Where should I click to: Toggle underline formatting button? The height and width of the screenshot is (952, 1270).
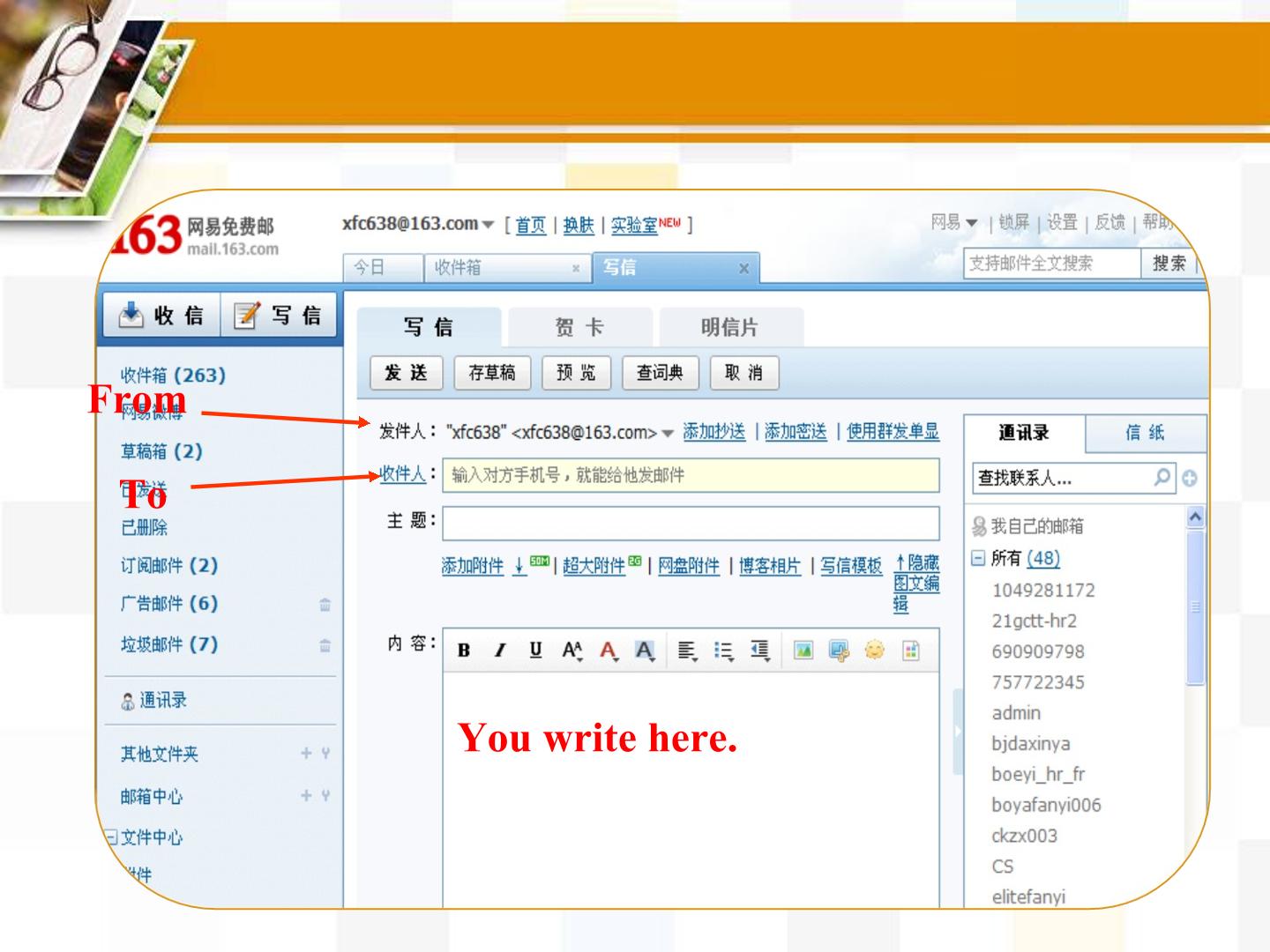535,651
